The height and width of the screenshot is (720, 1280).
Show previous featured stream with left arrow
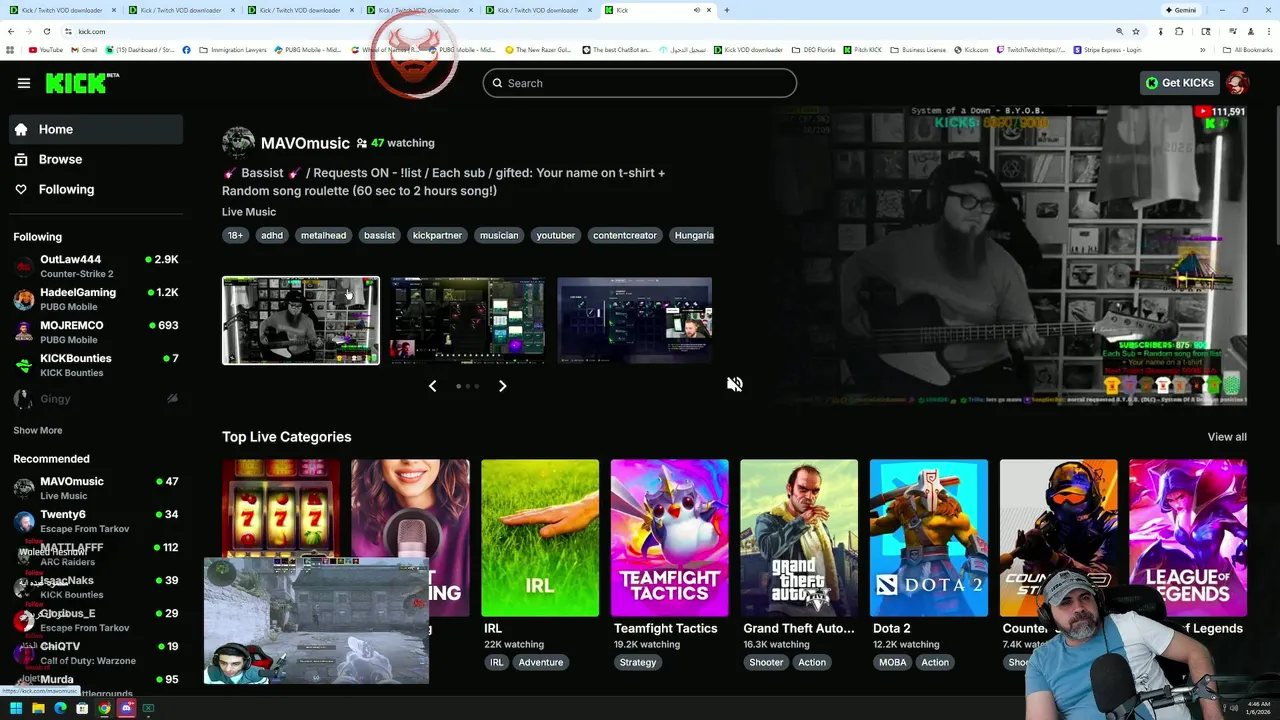pyautogui.click(x=432, y=386)
